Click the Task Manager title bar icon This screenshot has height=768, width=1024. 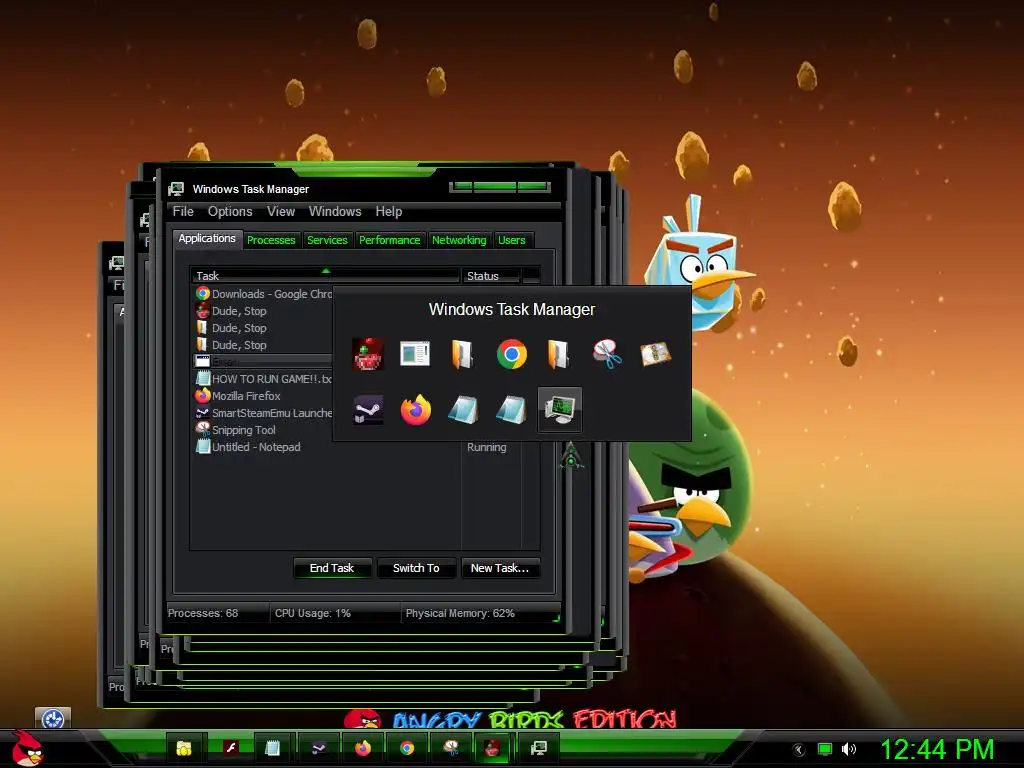(x=176, y=189)
